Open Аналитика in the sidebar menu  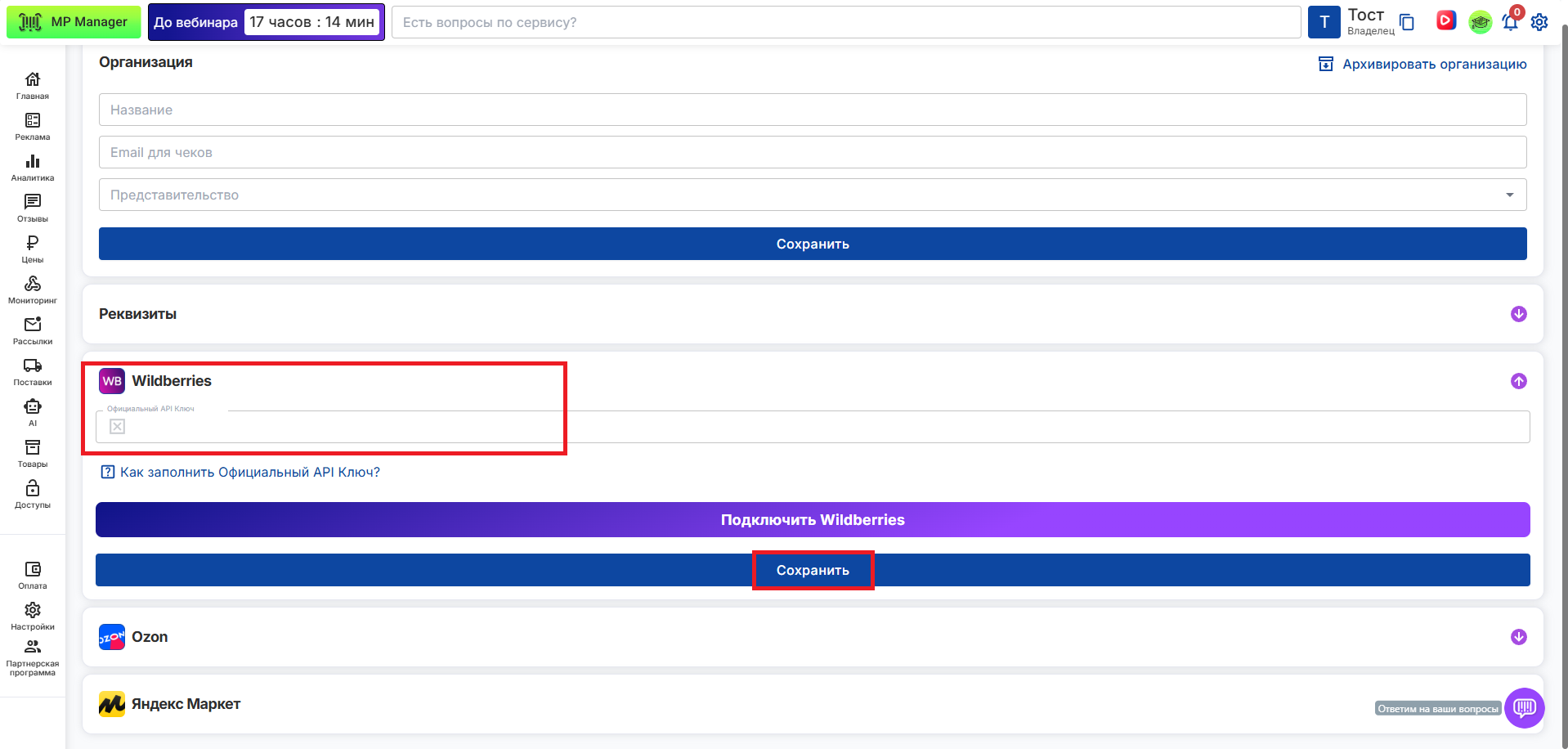(x=33, y=167)
